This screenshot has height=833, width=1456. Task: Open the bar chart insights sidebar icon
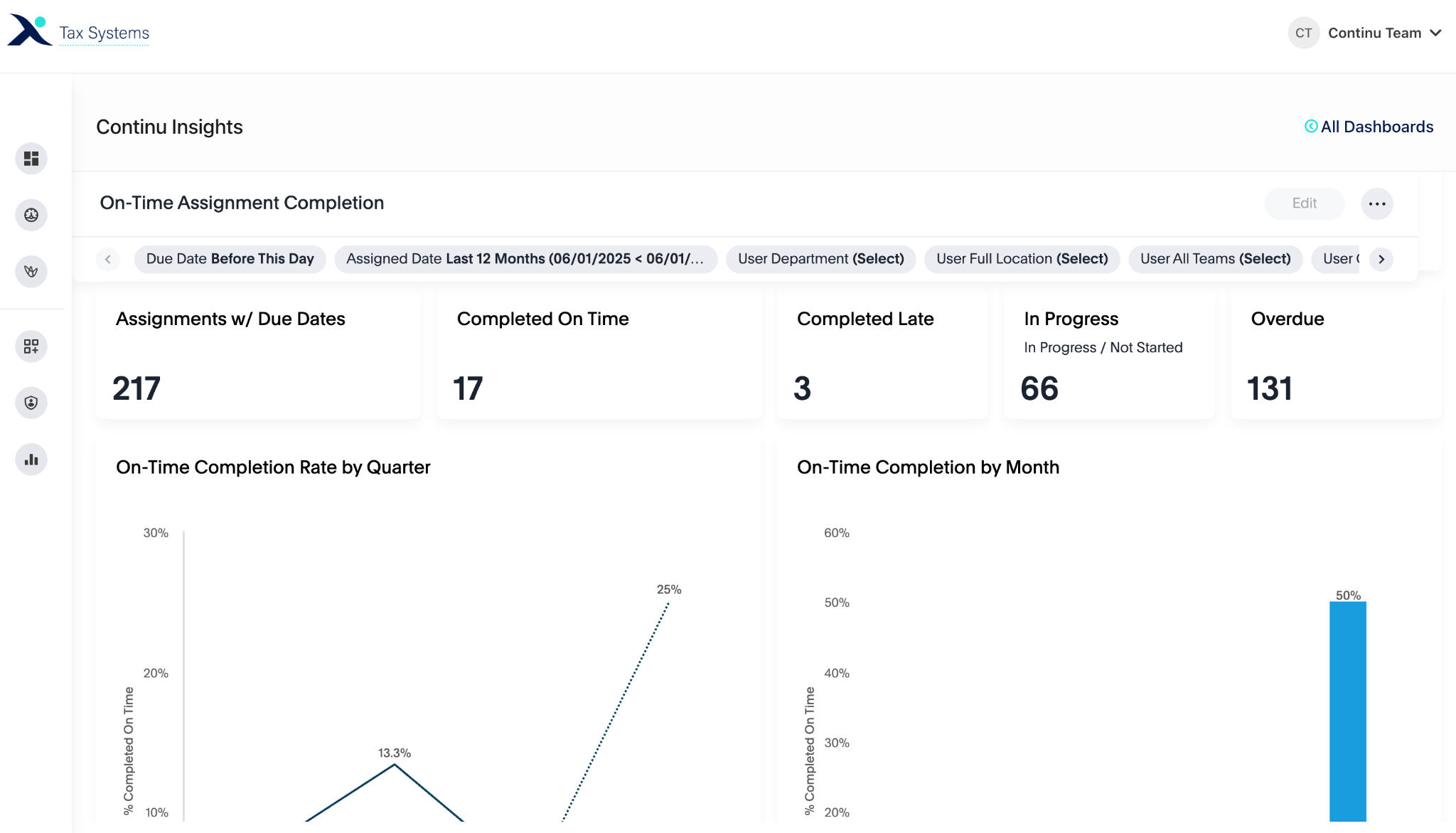31,460
